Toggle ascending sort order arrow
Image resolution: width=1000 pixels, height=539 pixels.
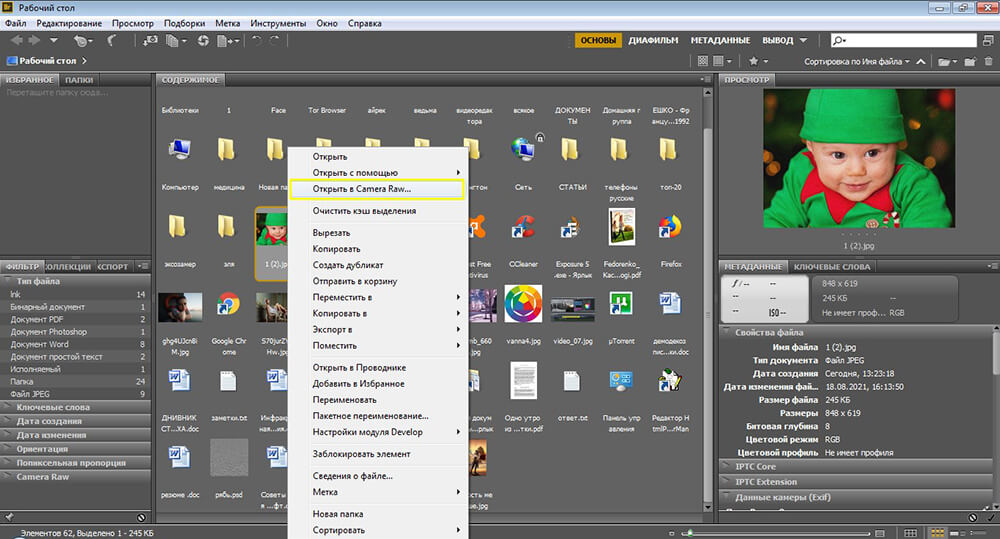[x=920, y=62]
